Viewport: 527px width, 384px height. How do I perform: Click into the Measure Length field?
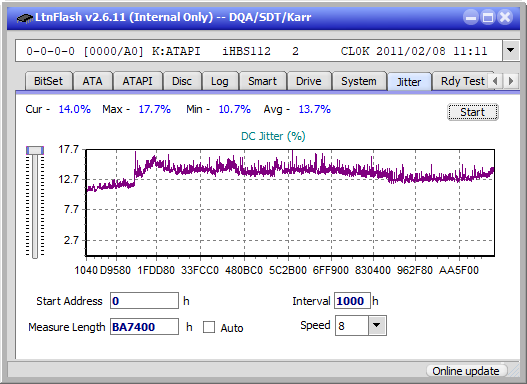click(145, 327)
